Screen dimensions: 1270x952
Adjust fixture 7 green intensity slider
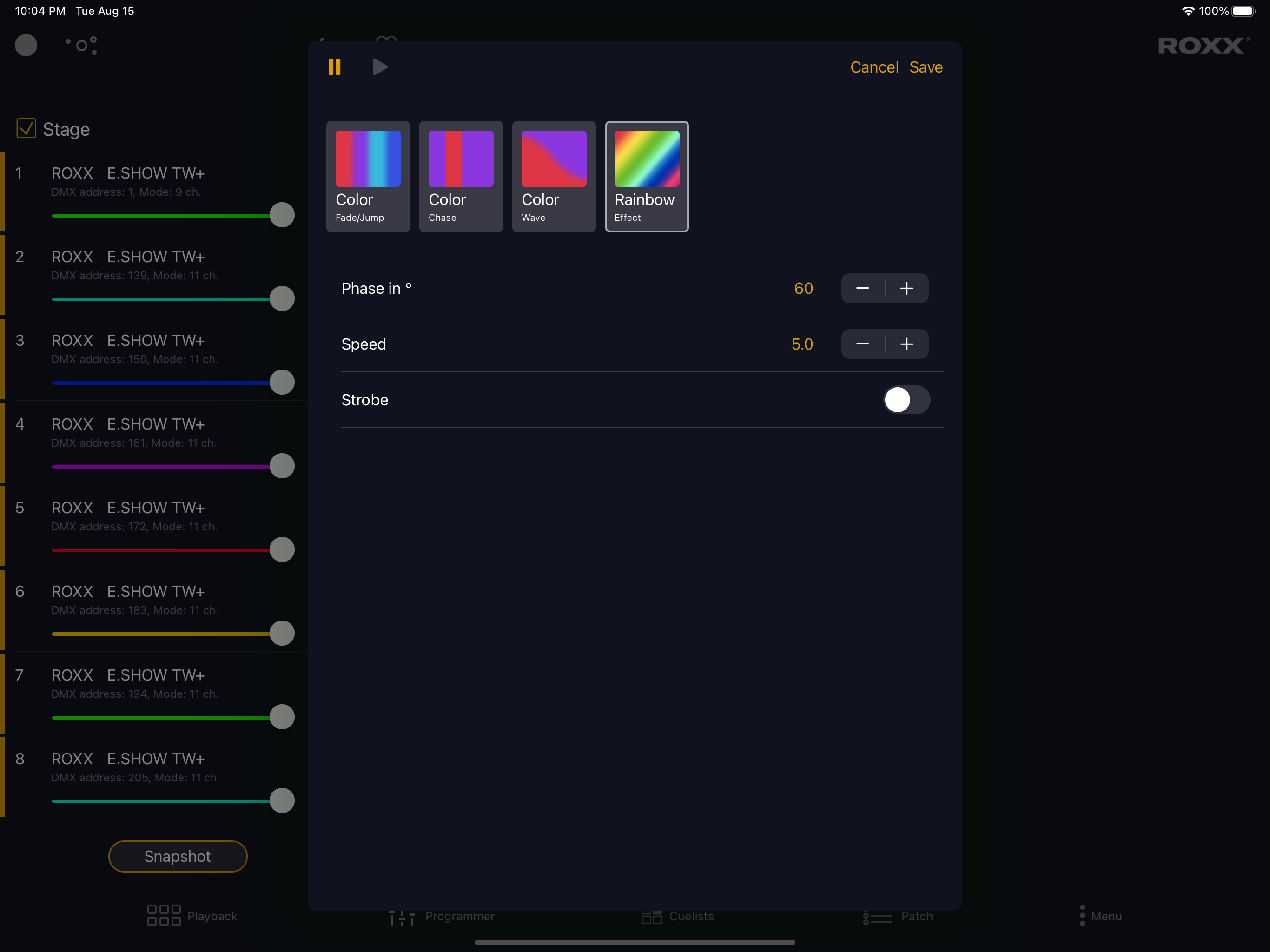pos(173,717)
